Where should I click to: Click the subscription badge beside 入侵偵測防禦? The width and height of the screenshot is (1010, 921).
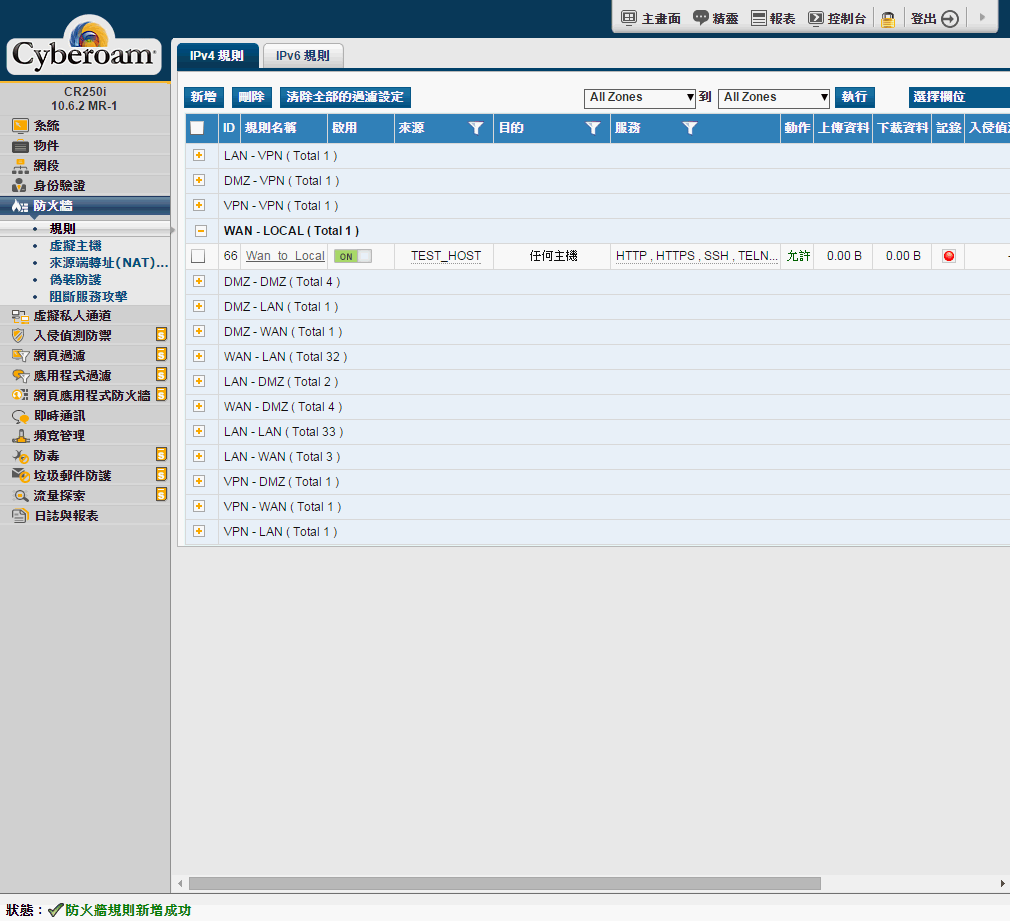coord(162,334)
